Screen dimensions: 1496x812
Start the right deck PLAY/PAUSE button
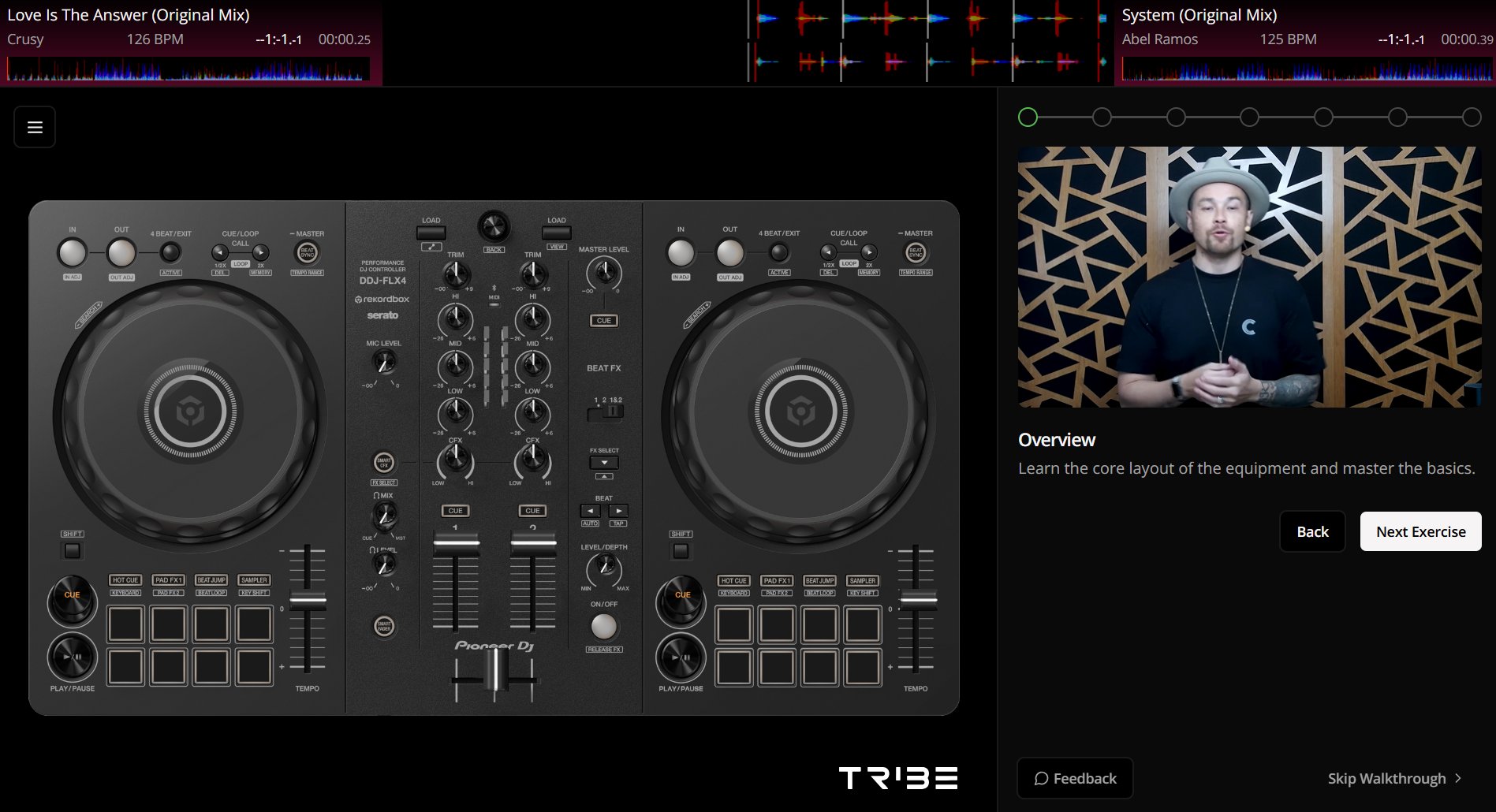pos(681,657)
